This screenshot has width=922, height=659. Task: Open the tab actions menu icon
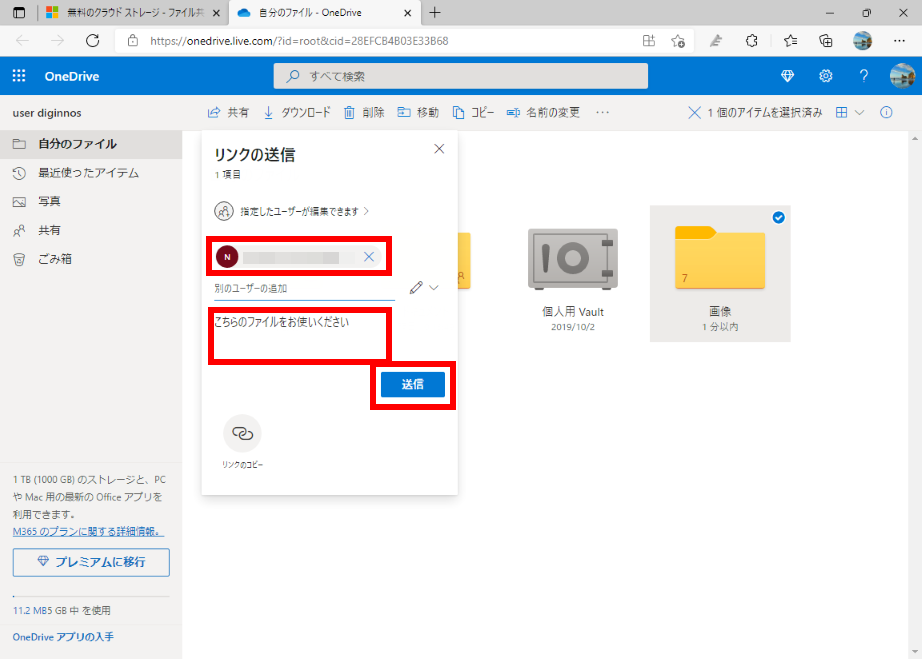[x=19, y=12]
